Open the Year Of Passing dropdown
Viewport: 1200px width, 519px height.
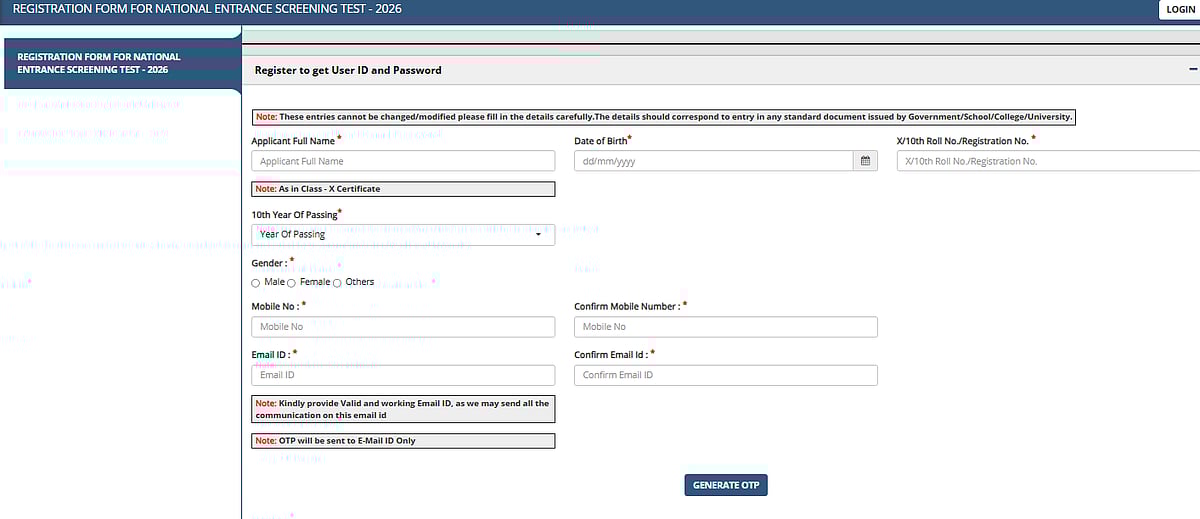point(402,234)
